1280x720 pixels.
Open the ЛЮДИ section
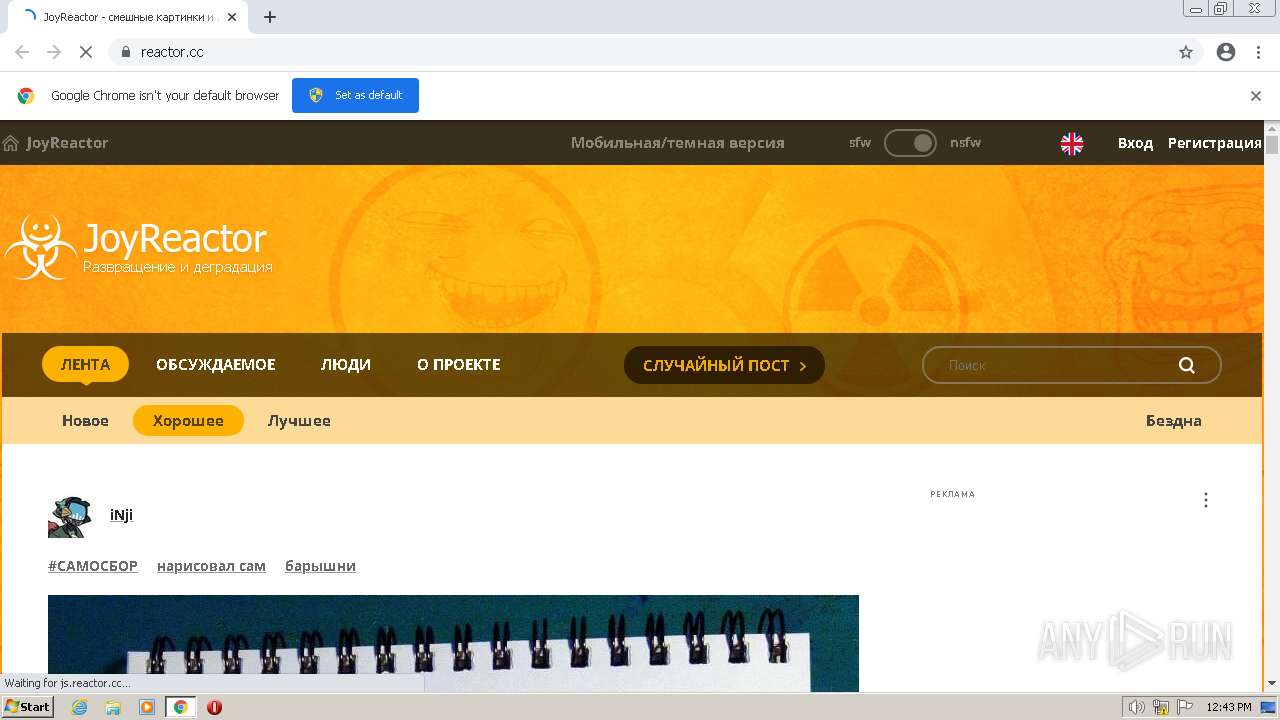click(x=346, y=365)
